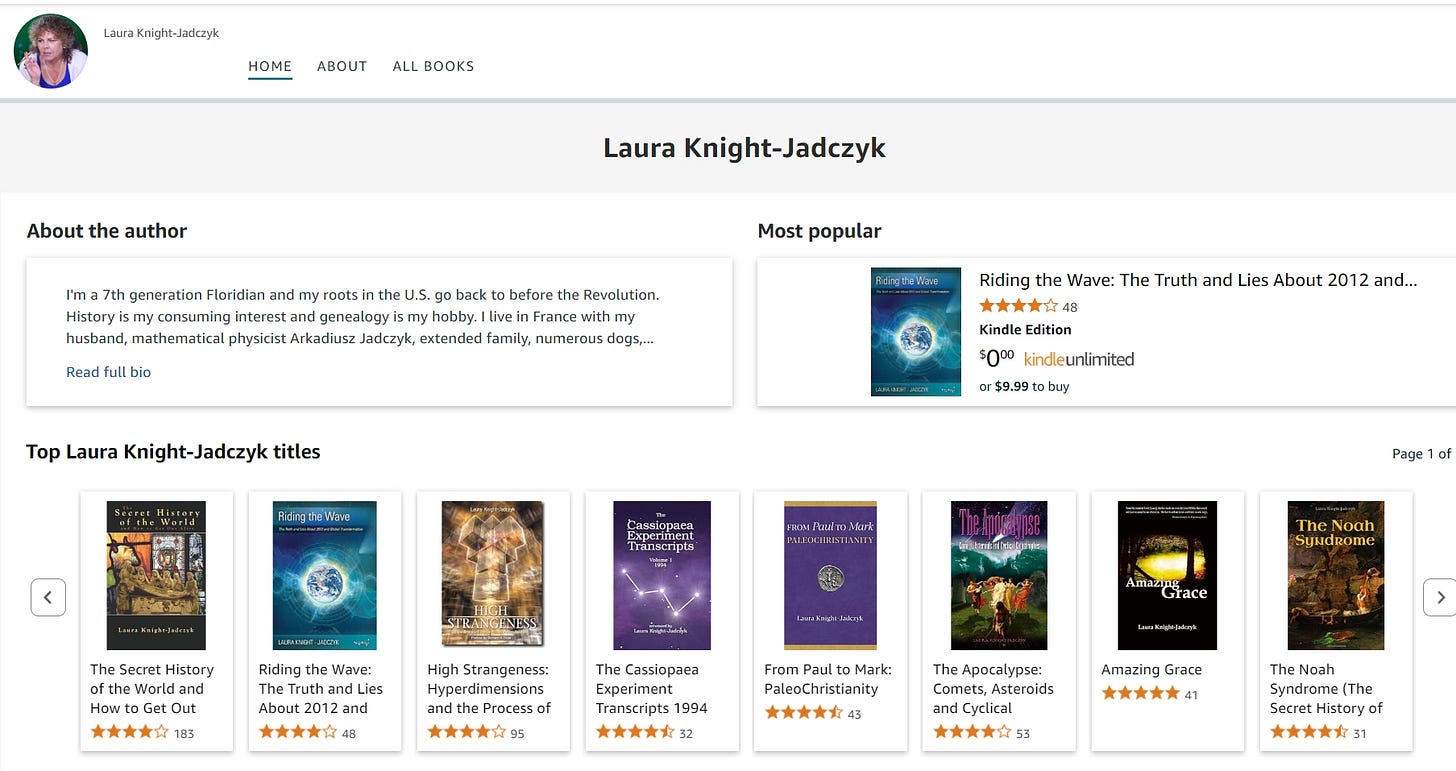Click the Read full bio link
The height and width of the screenshot is (771, 1456).
coord(108,372)
